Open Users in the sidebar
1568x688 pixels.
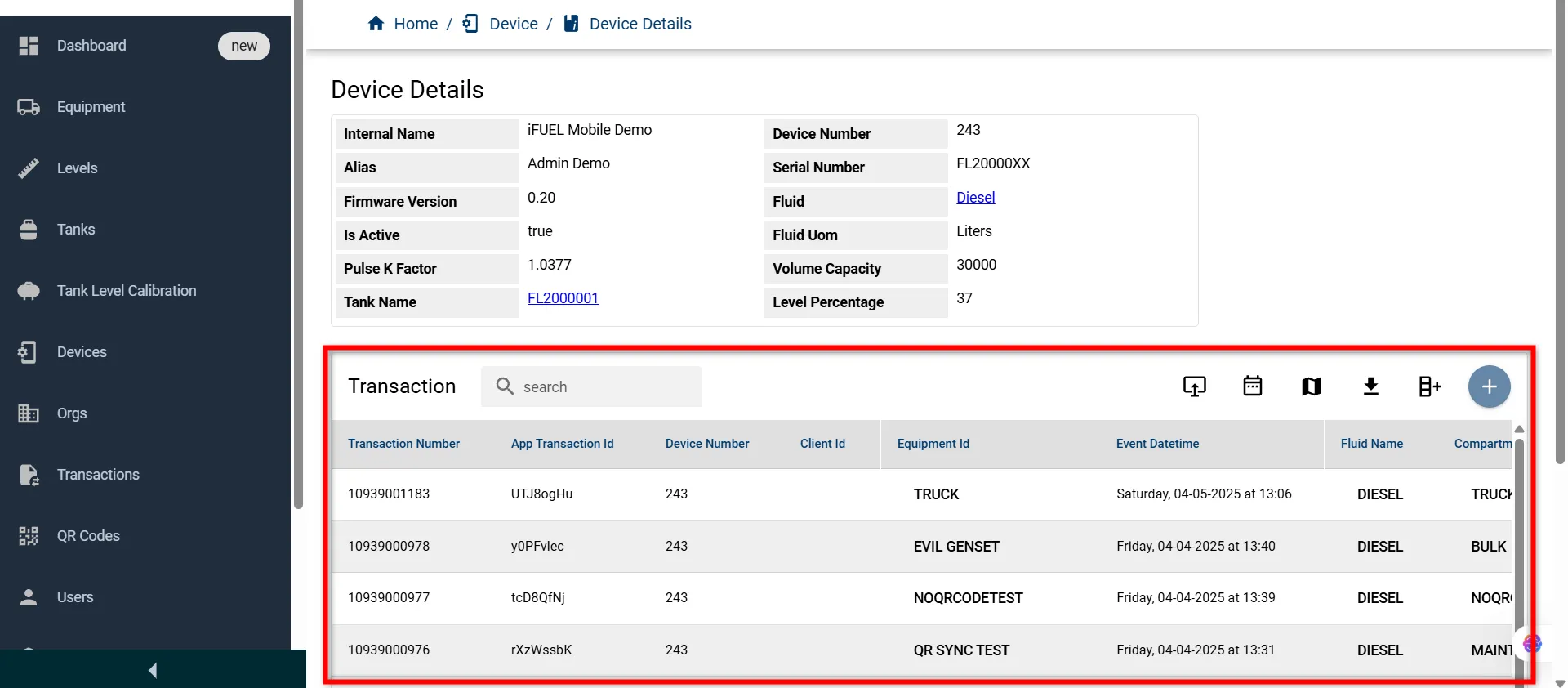pyautogui.click(x=75, y=597)
